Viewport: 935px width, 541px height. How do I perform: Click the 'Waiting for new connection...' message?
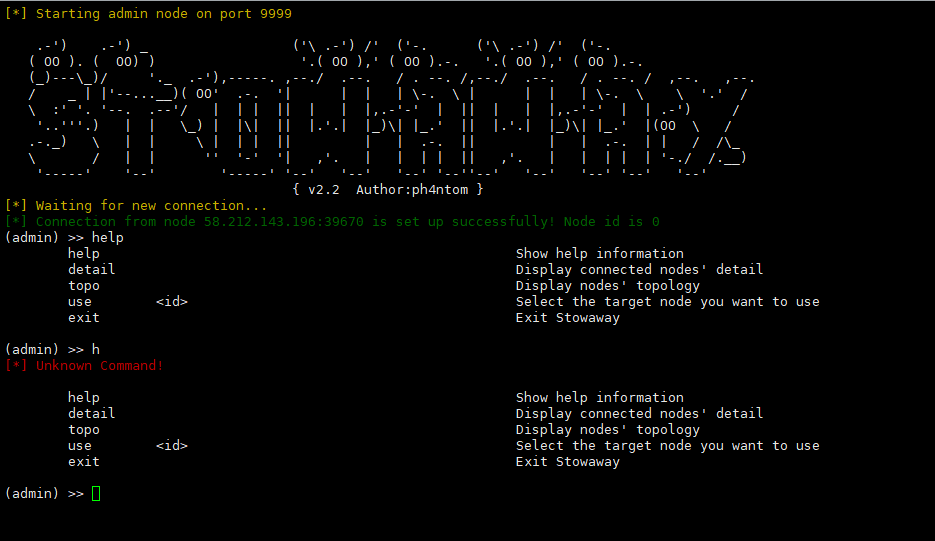tap(136, 206)
